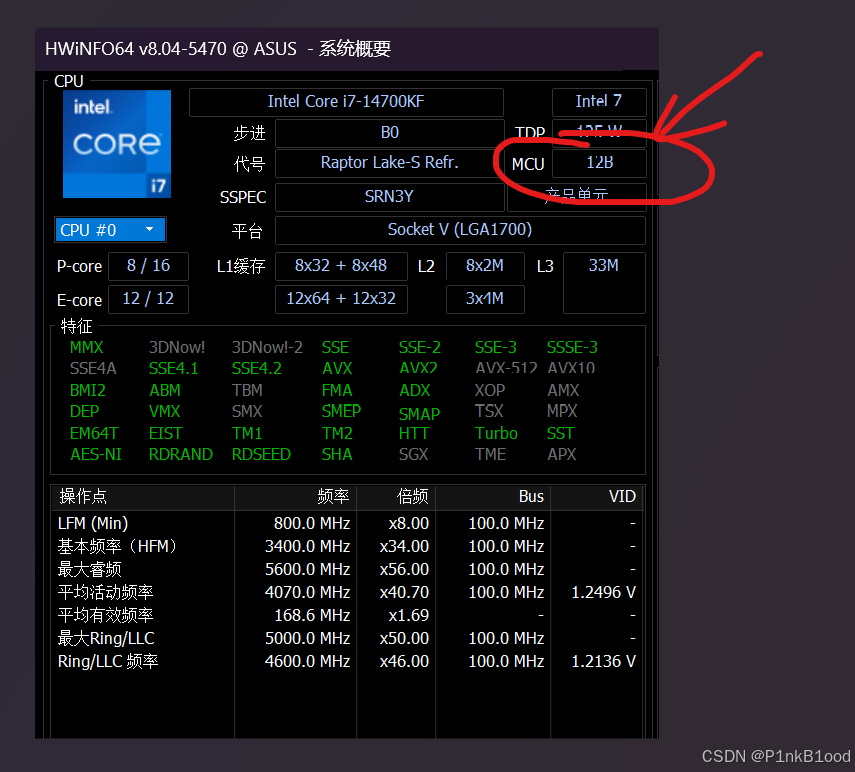
Task: Click the E-core 12 / 12 count
Action: [x=148, y=299]
